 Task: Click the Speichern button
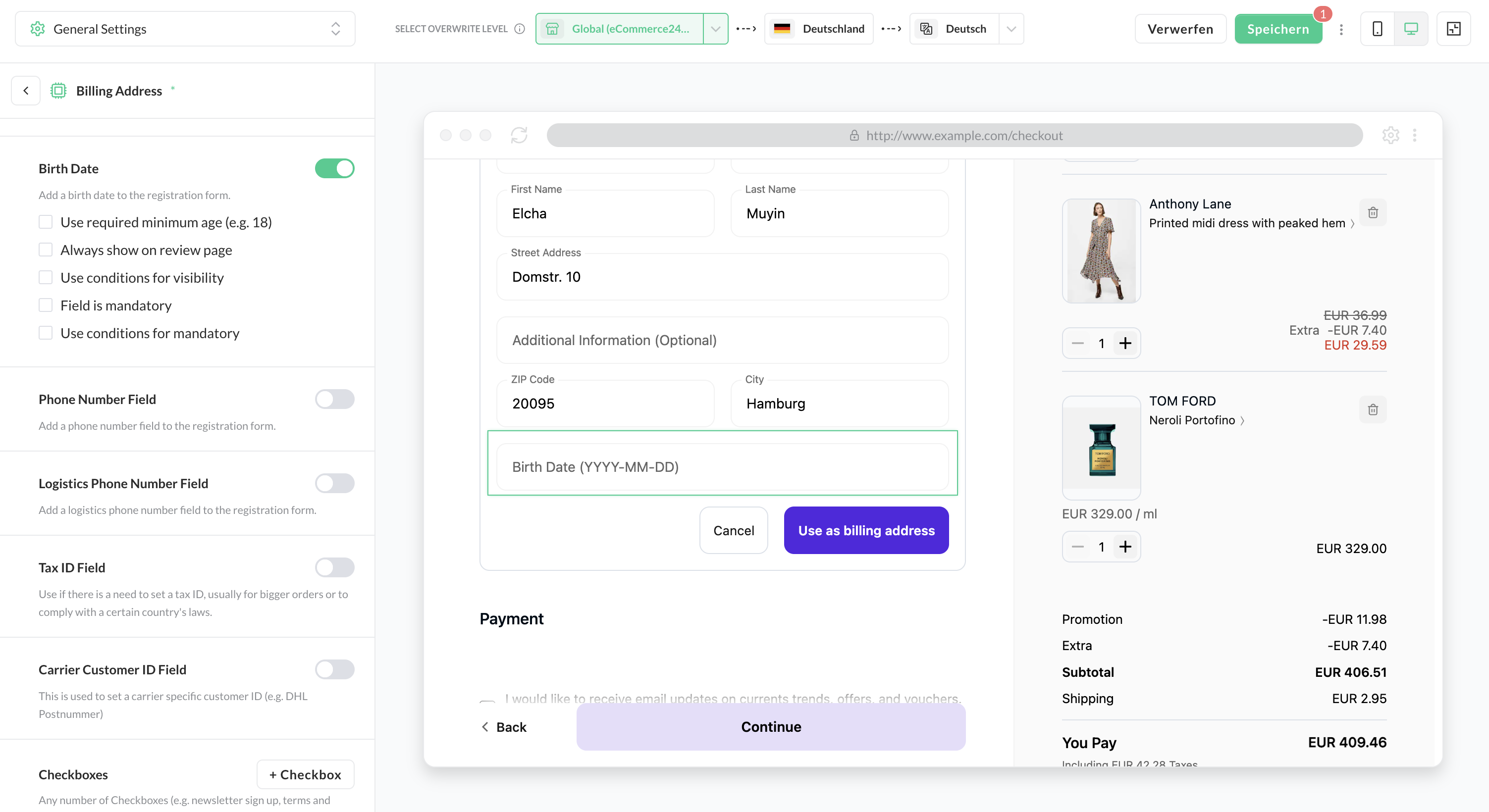tap(1277, 29)
